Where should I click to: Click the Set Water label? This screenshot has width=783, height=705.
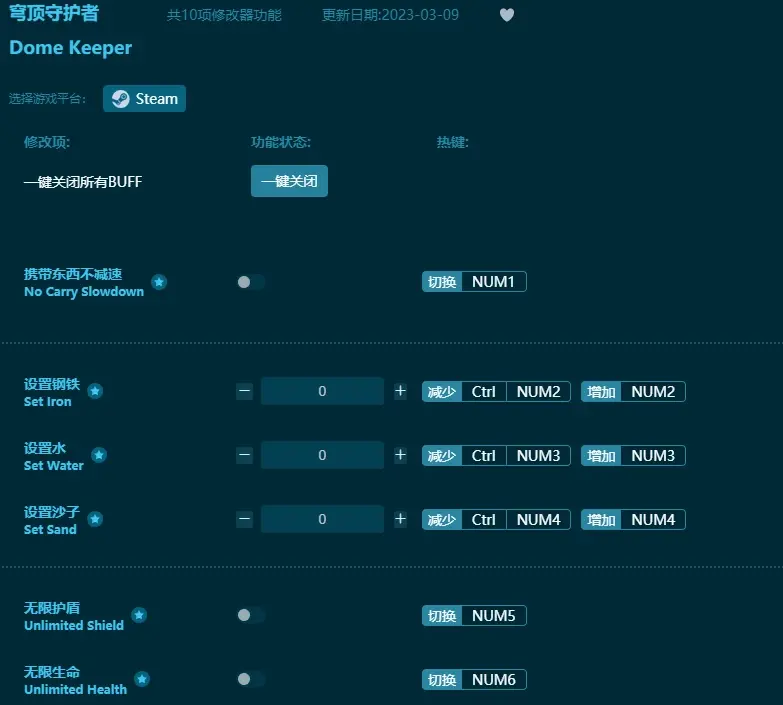tap(53, 465)
